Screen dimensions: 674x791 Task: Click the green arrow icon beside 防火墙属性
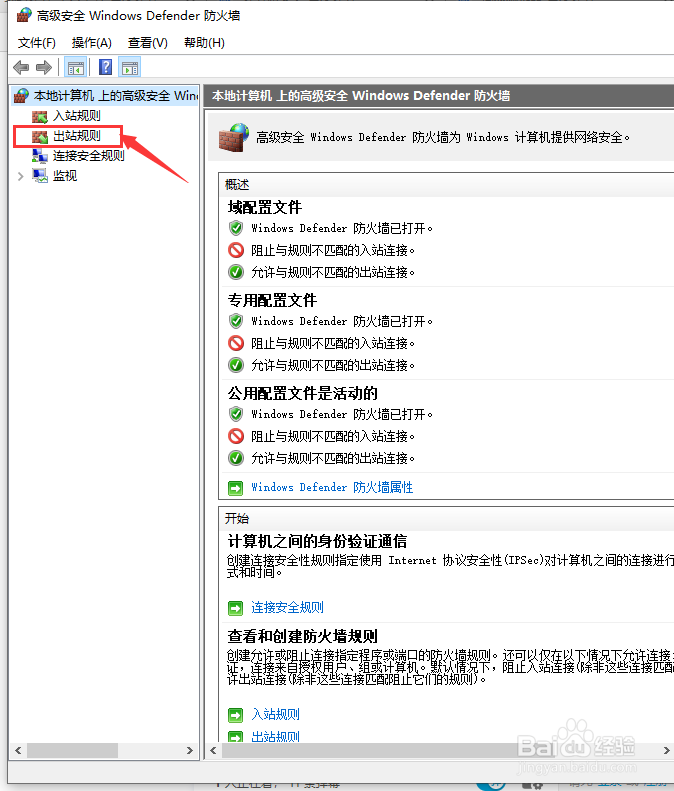(x=235, y=488)
